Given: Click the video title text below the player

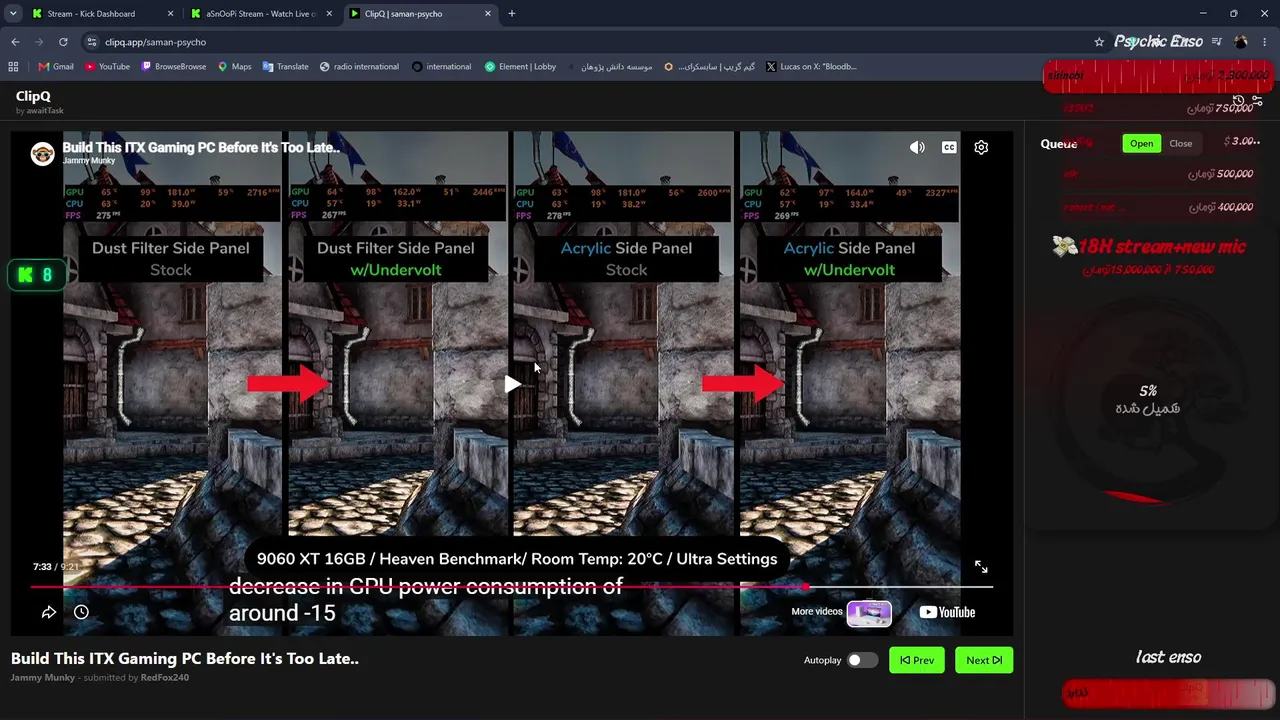Looking at the screenshot, I should 185,659.
